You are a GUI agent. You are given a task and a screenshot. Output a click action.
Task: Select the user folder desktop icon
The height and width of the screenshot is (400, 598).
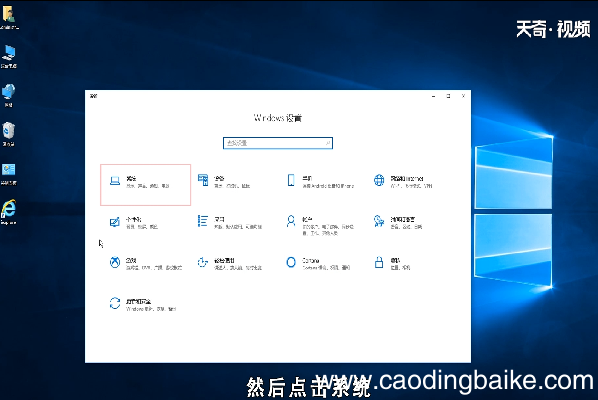click(x=9, y=17)
